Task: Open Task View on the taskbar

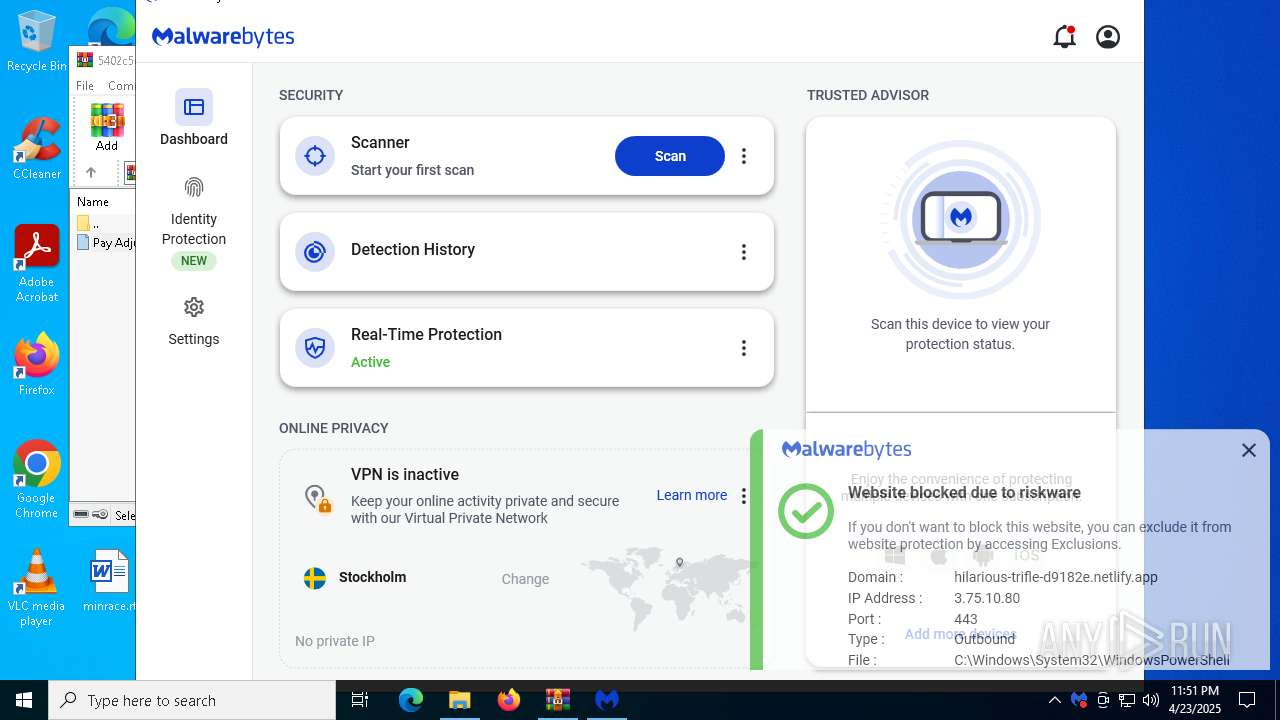Action: click(360, 700)
